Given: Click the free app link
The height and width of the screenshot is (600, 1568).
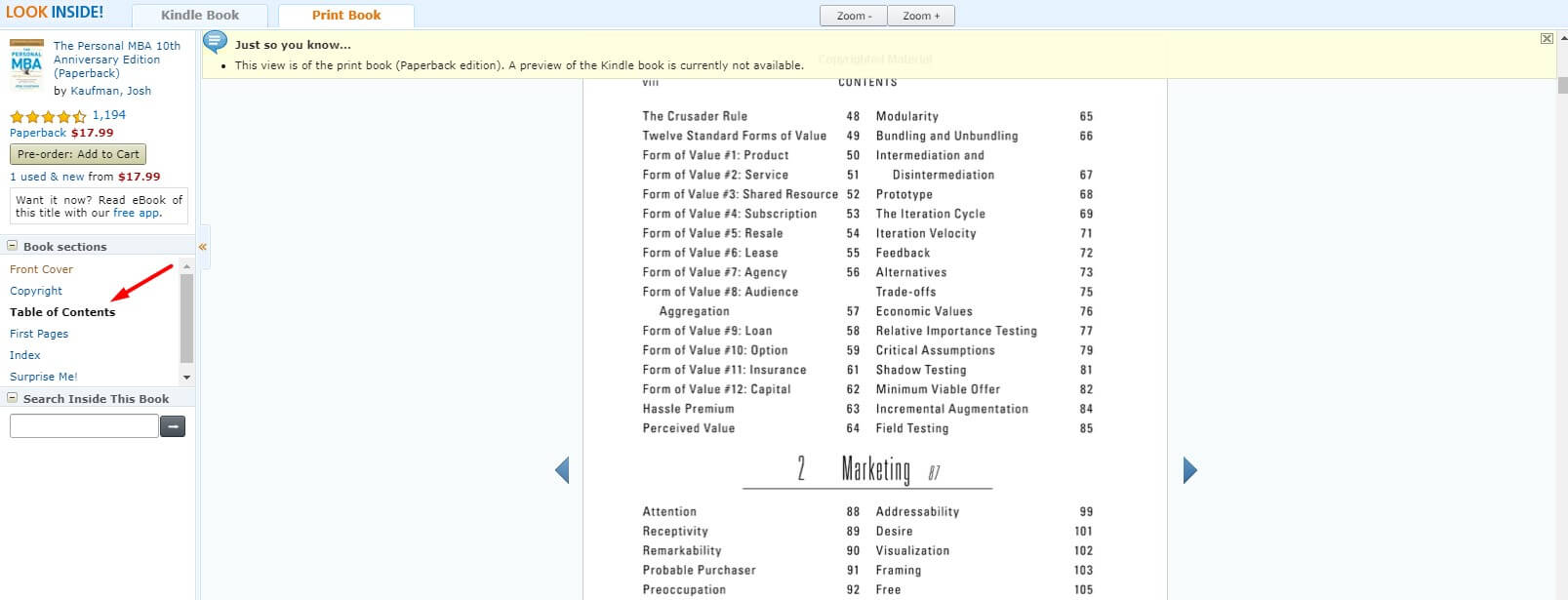Looking at the screenshot, I should coord(137,213).
